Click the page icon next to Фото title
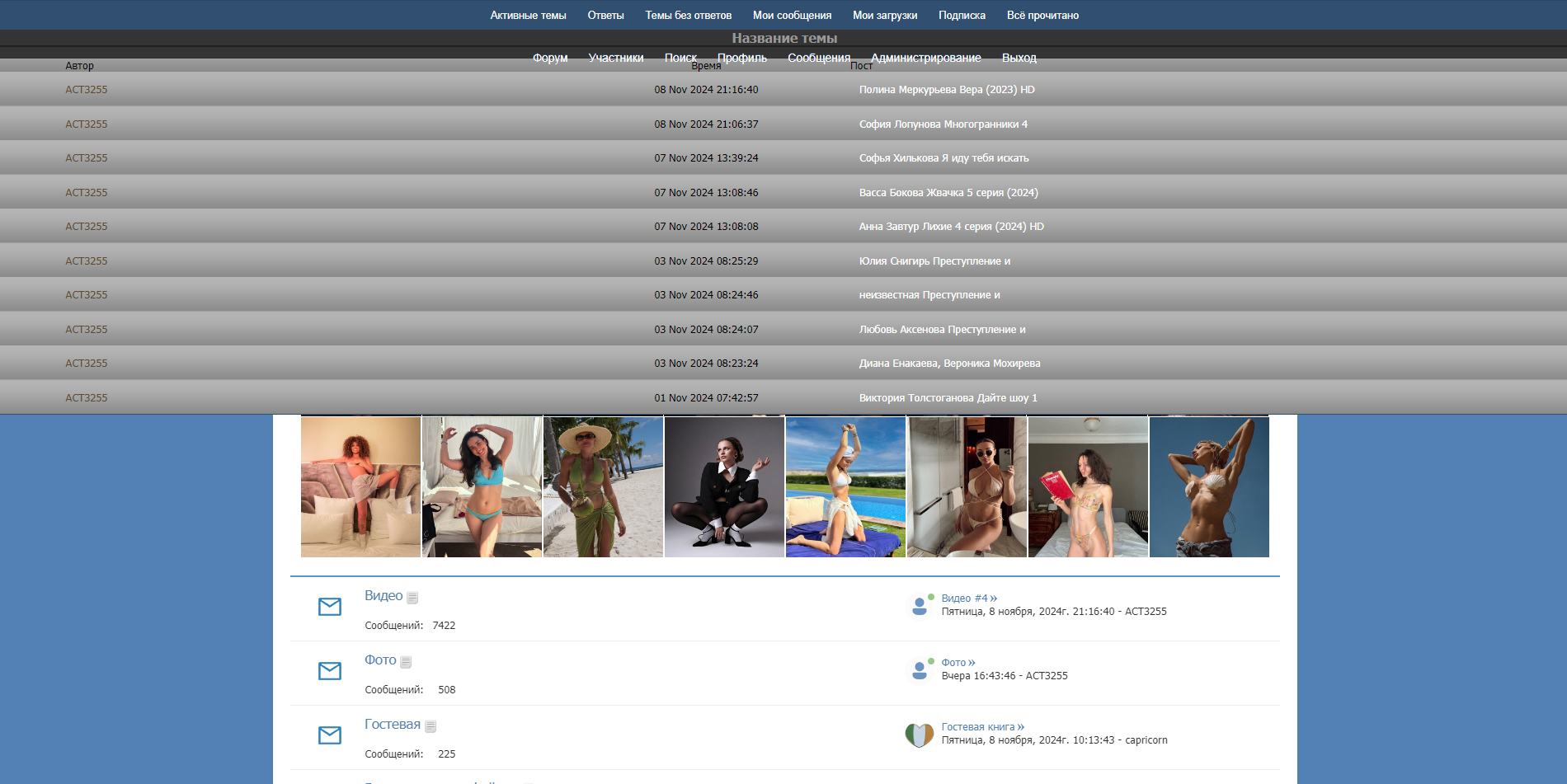1567x784 pixels. click(406, 662)
